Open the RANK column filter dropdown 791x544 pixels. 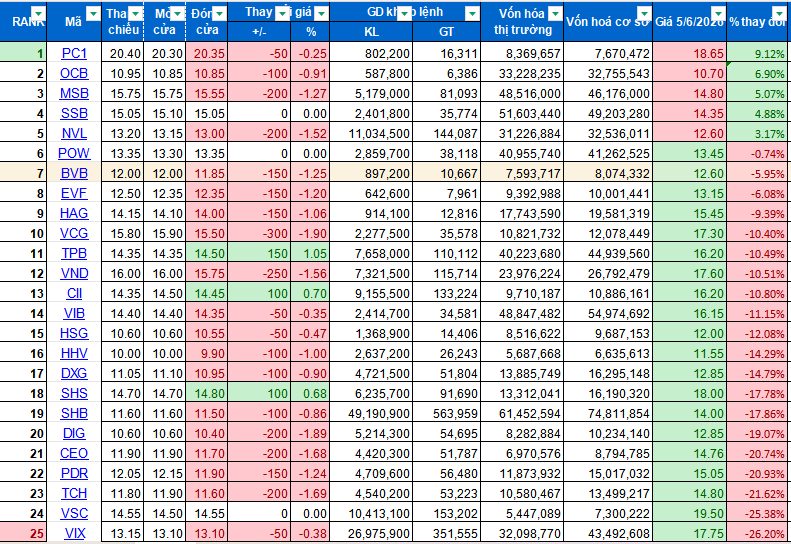coord(38,14)
